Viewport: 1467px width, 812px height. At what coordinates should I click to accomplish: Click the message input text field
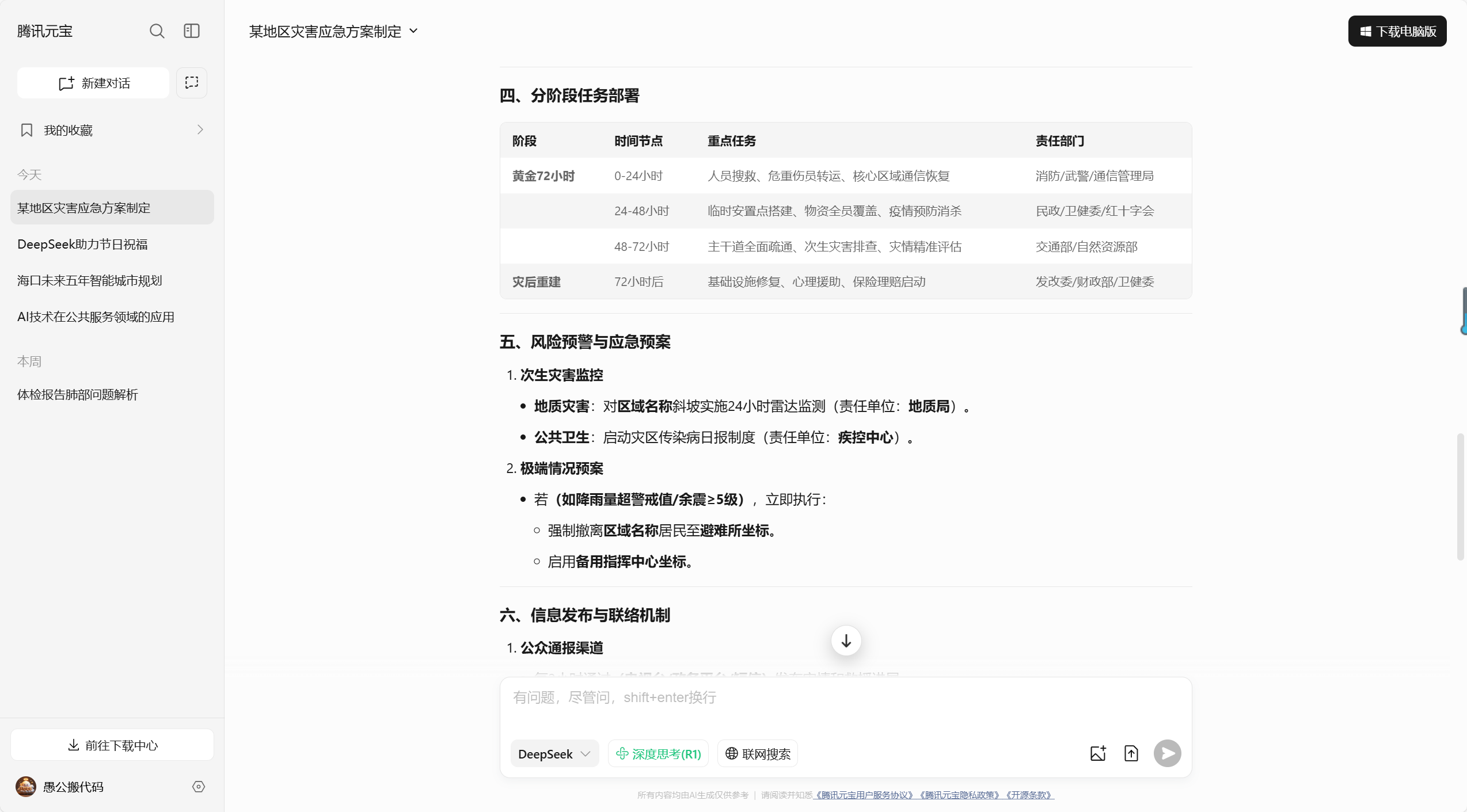(845, 698)
